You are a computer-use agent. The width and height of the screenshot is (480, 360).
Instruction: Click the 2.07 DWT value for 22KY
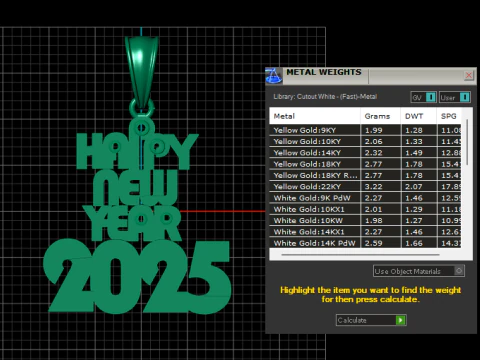click(414, 187)
